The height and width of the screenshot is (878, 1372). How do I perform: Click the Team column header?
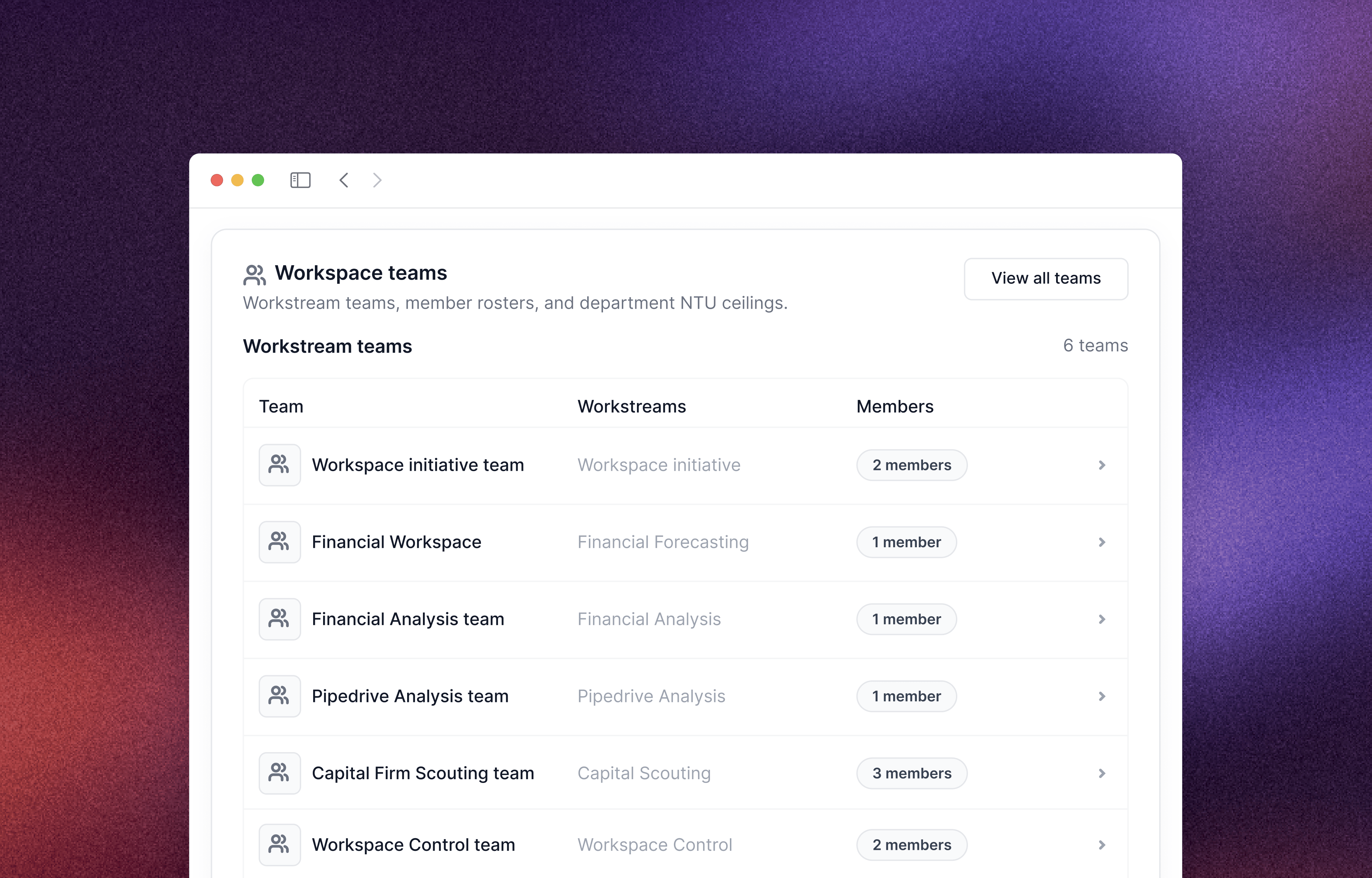coord(281,407)
